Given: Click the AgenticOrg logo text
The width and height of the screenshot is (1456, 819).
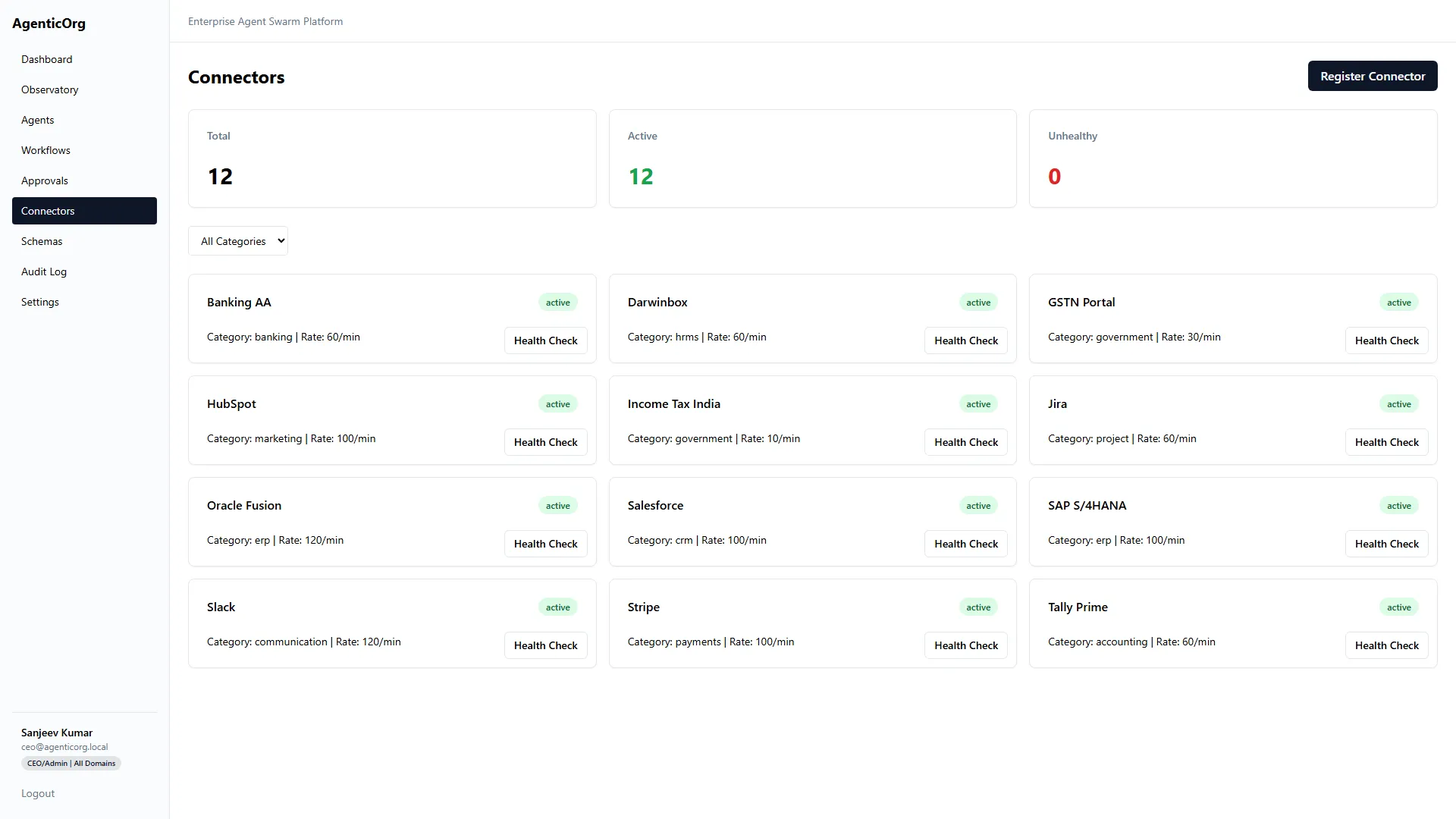Looking at the screenshot, I should 49,24.
